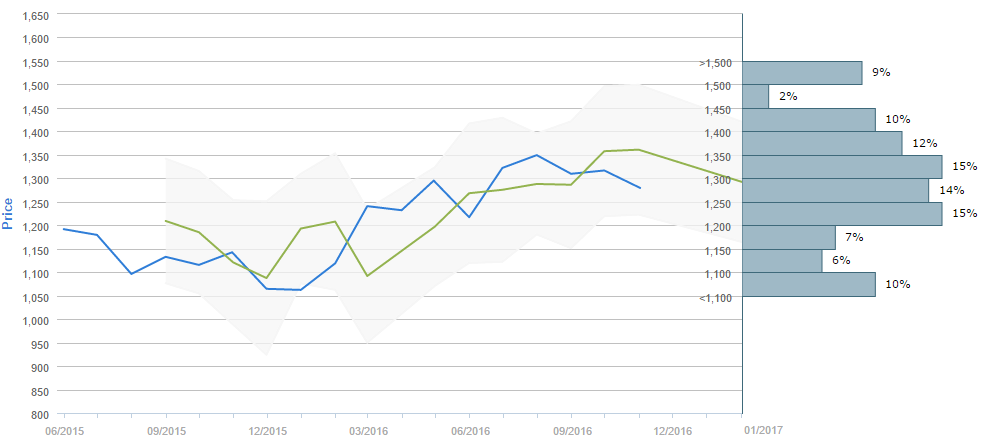The width and height of the screenshot is (988, 440).
Task: Select the short 2% histogram bar
Action: point(756,96)
